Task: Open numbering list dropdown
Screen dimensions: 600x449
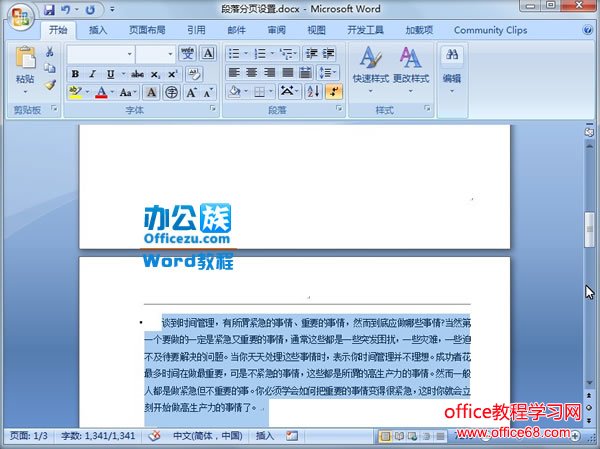Action: pos(272,53)
